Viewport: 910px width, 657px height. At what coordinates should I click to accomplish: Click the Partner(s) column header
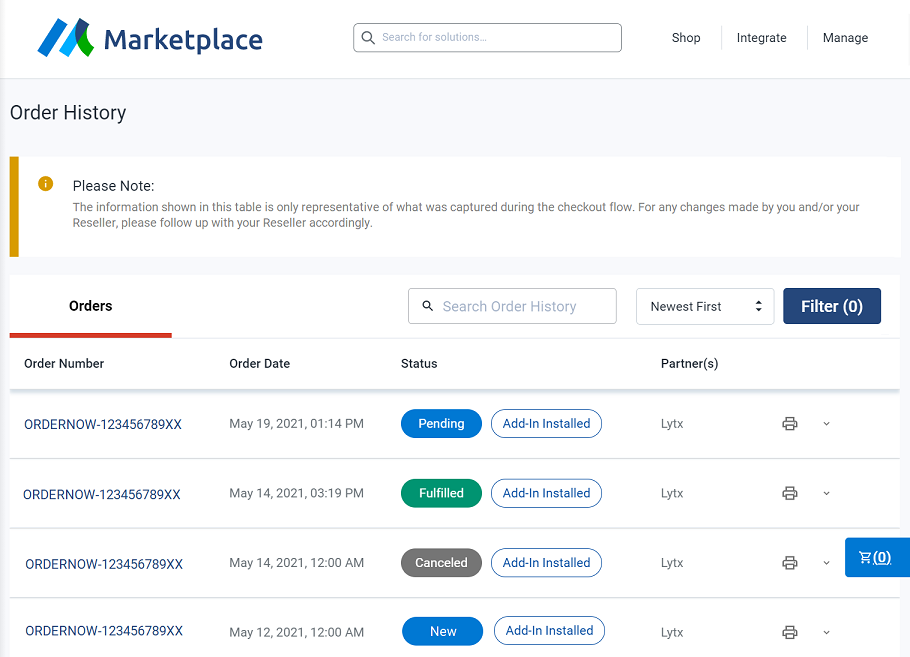pyautogui.click(x=689, y=363)
